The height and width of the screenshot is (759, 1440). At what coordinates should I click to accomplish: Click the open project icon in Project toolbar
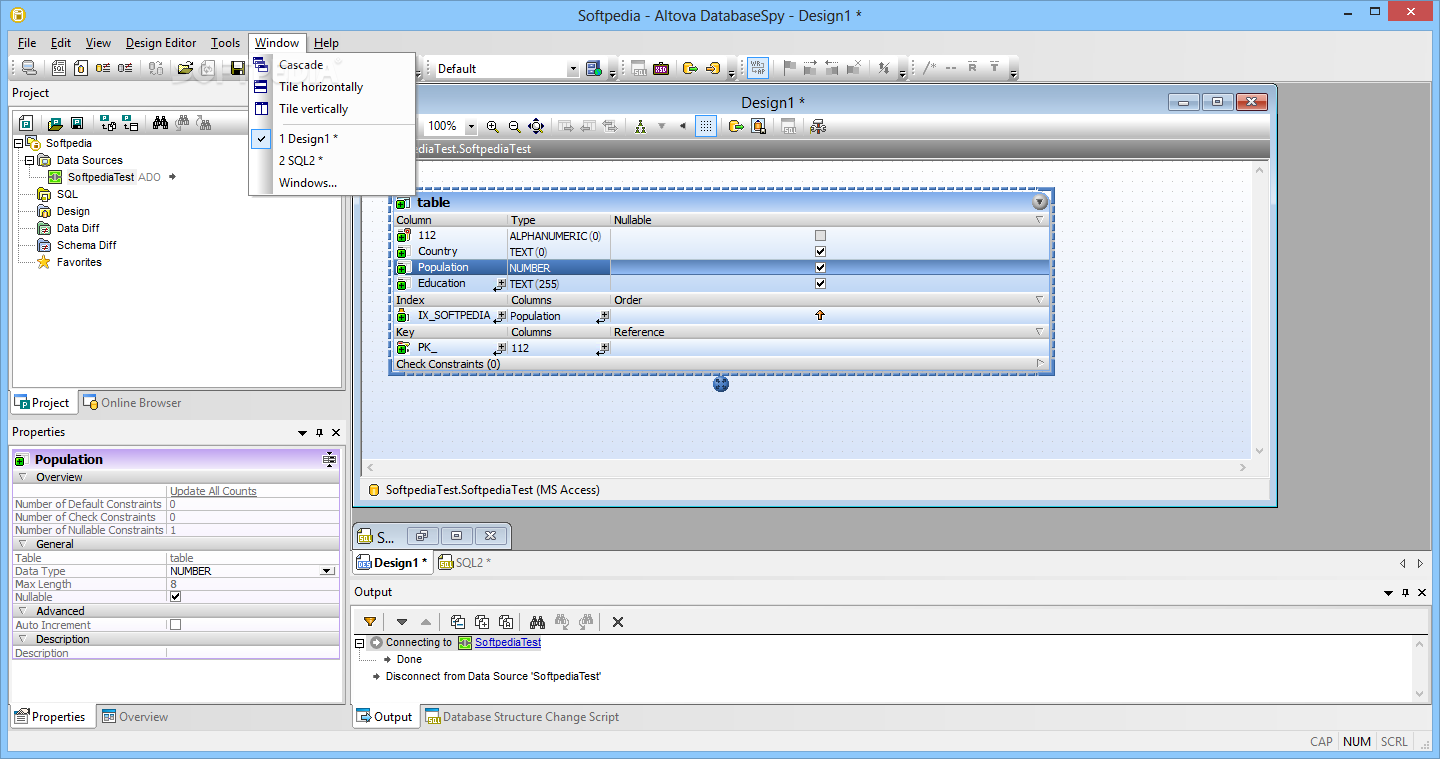pos(55,123)
